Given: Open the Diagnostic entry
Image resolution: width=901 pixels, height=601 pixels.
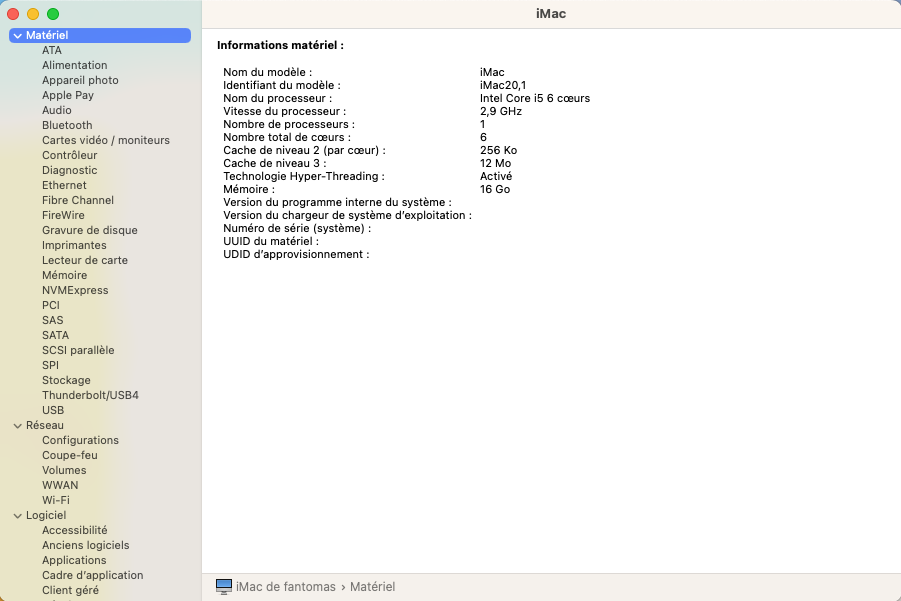Looking at the screenshot, I should pos(70,170).
